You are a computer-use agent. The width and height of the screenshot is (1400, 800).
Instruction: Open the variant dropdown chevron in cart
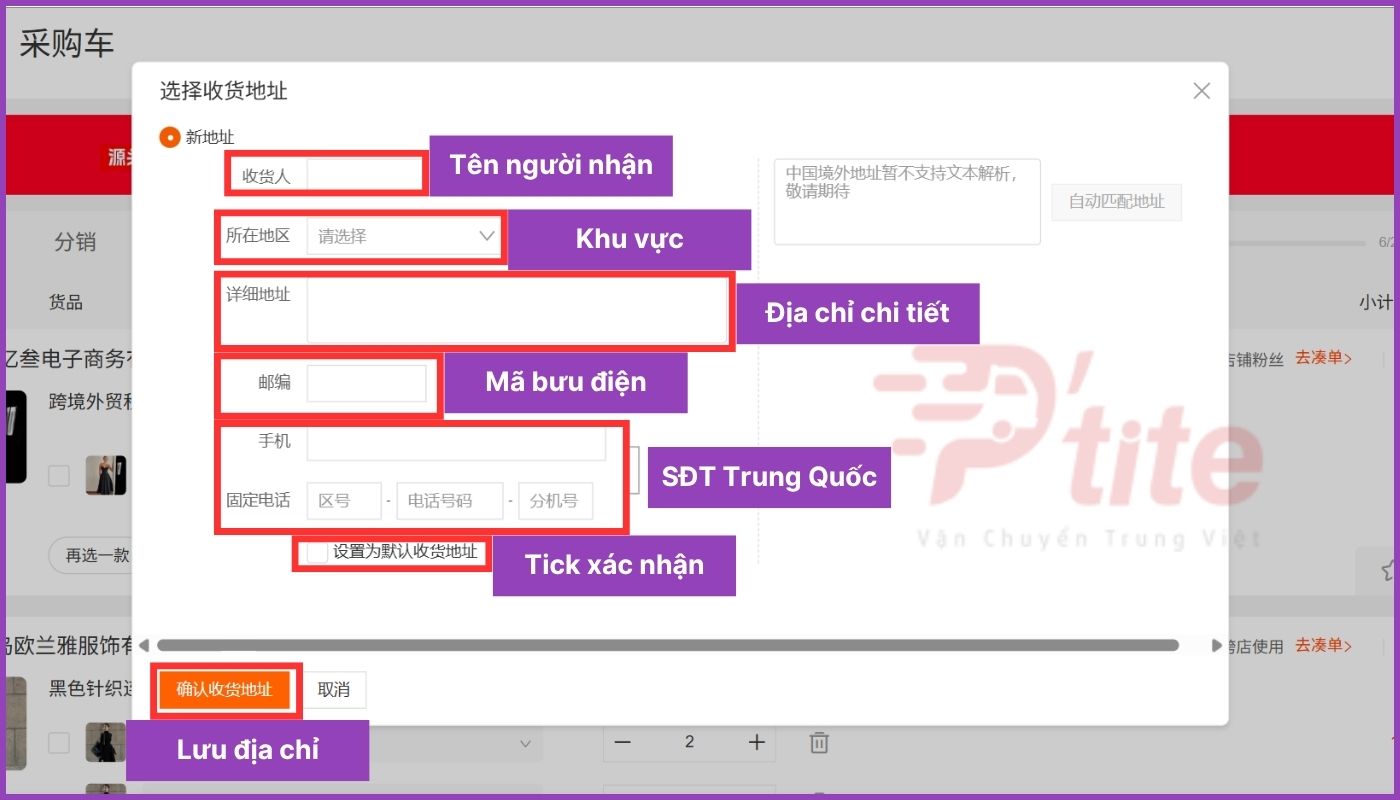[x=525, y=744]
